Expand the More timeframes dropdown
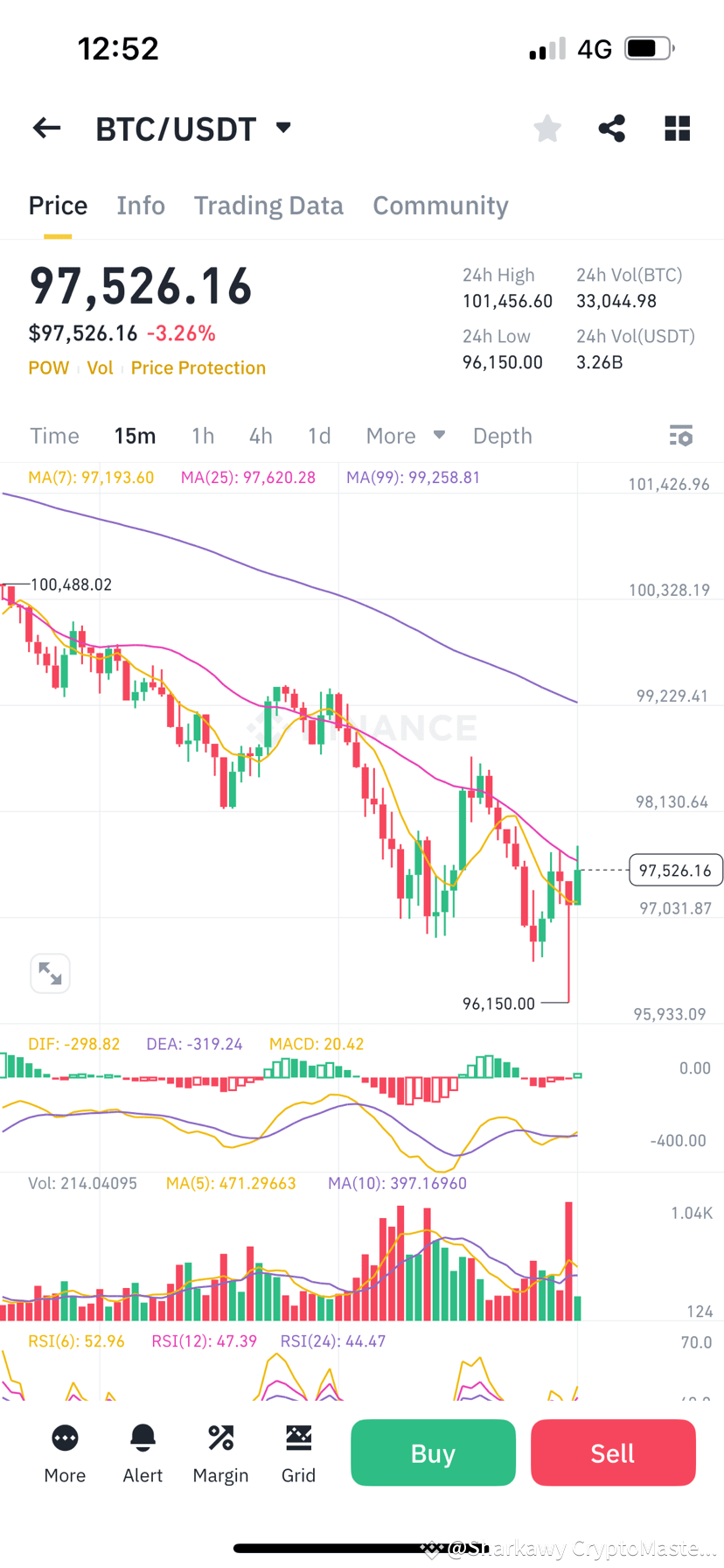The image size is (724, 1568). pyautogui.click(x=405, y=435)
